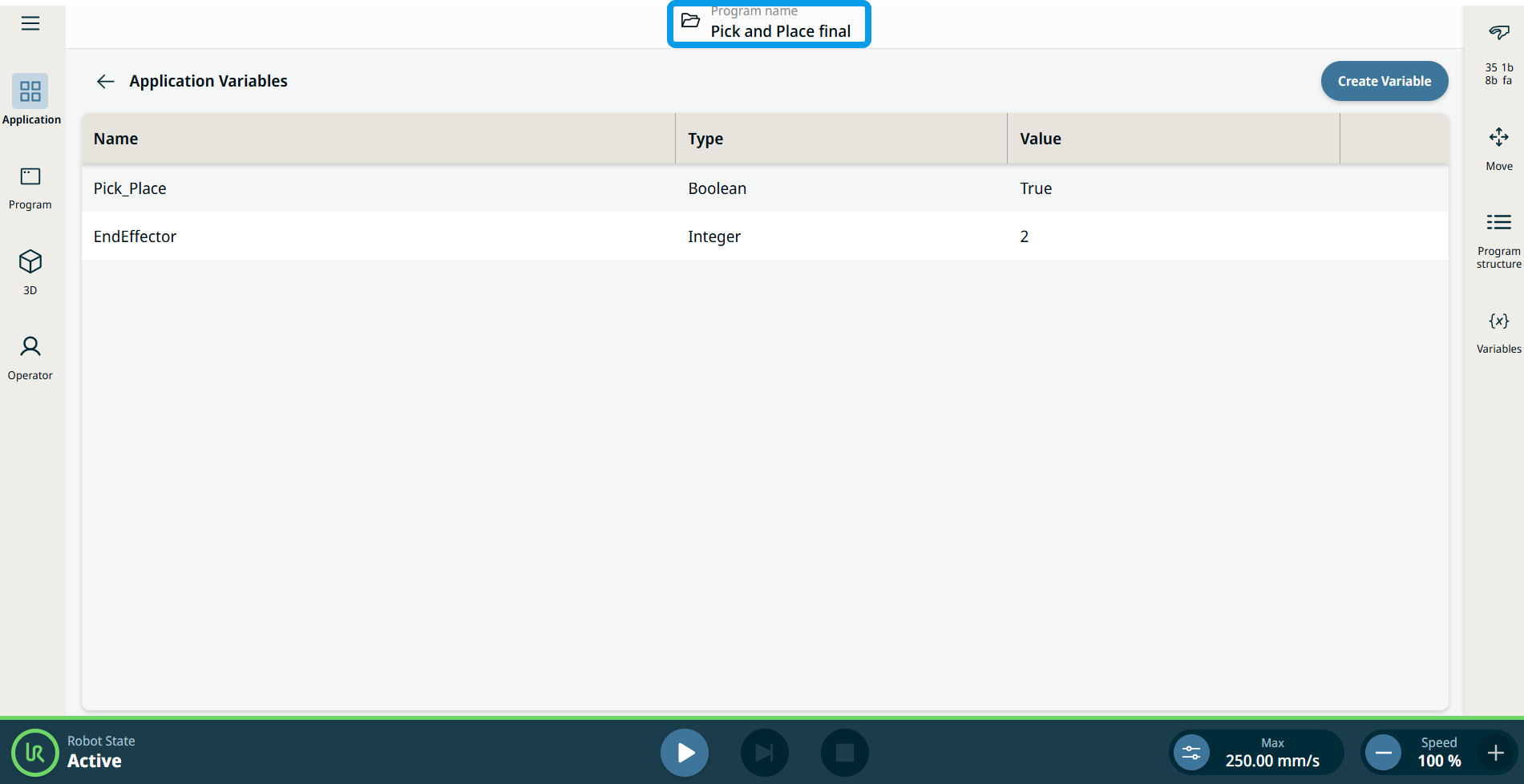
Task: Open the Program name file selector
Action: pos(769,24)
